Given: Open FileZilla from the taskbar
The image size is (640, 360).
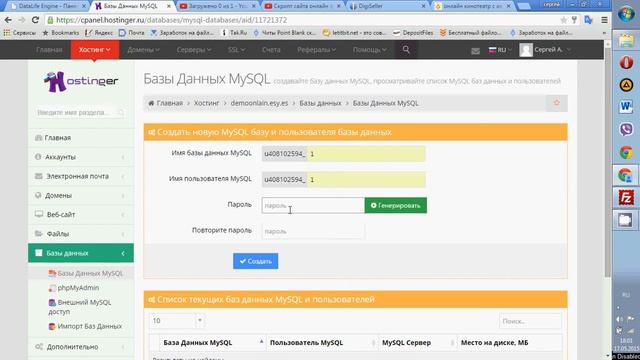Looking at the screenshot, I should 626,198.
